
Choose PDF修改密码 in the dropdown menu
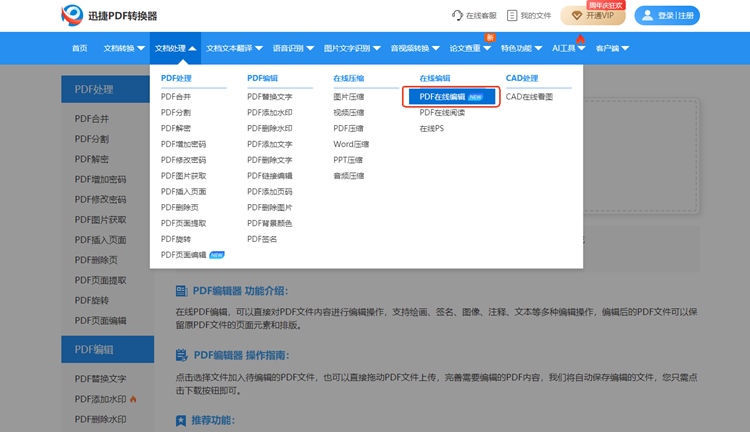183,160
